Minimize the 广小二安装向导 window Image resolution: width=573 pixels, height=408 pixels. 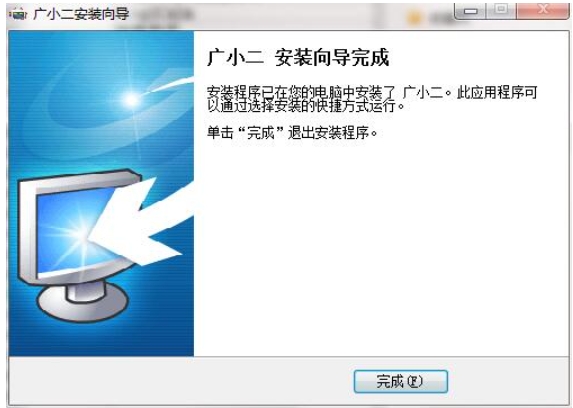[470, 11]
